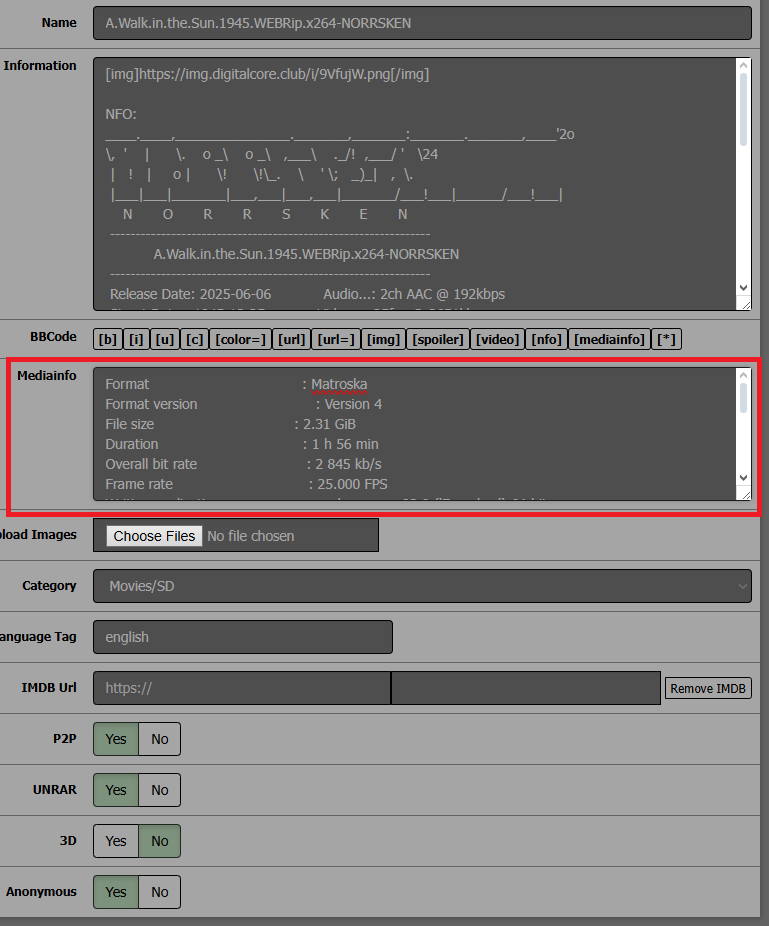The width and height of the screenshot is (769, 926).
Task: Open the Category dropdown showing Movies/SD
Action: tap(422, 586)
